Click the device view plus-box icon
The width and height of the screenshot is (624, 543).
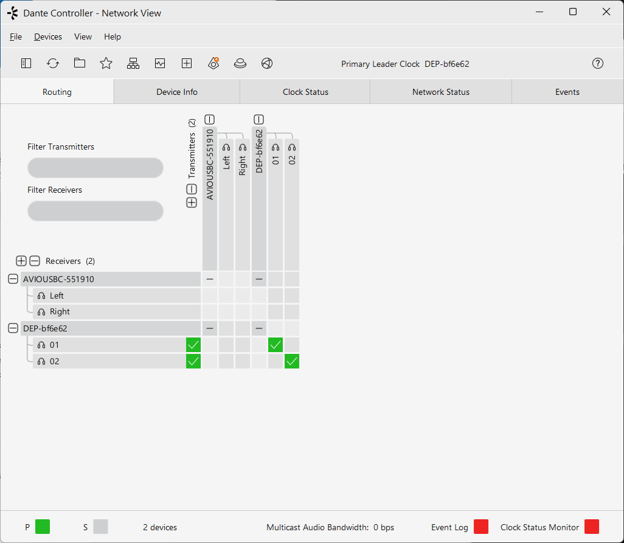pyautogui.click(x=187, y=63)
